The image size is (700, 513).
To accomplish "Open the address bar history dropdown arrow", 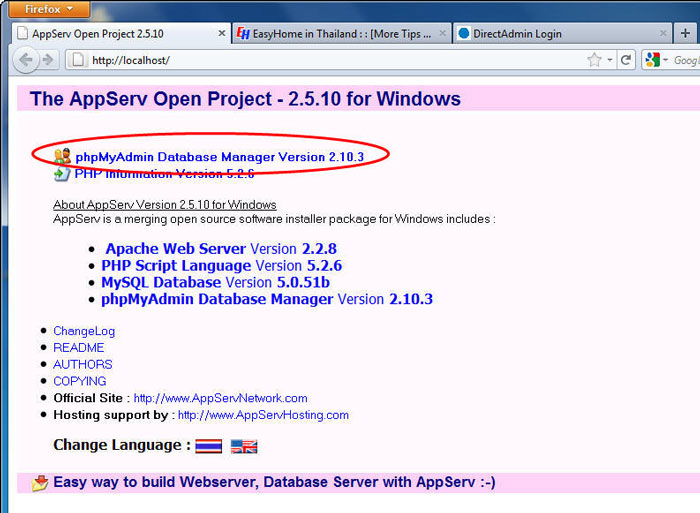I will (x=609, y=60).
